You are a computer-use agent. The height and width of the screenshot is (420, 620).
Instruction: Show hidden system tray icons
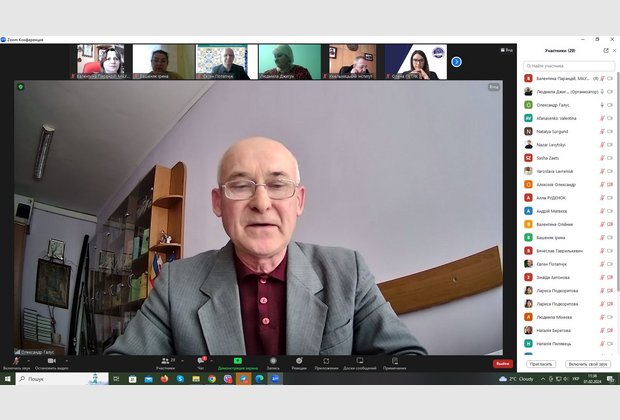(543, 379)
